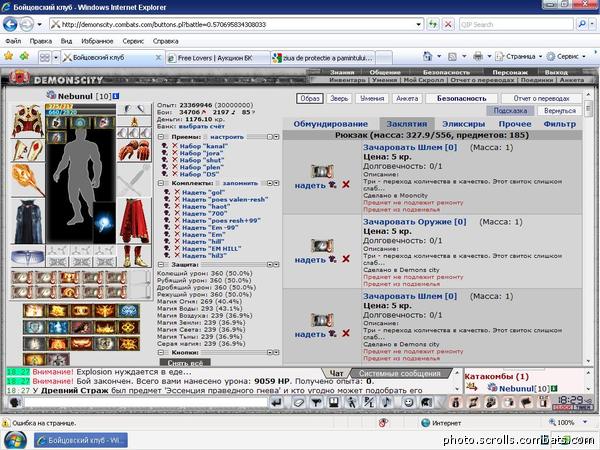Click the chat funnel filter icon
Viewport: 600px width, 450px height.
coord(316,403)
